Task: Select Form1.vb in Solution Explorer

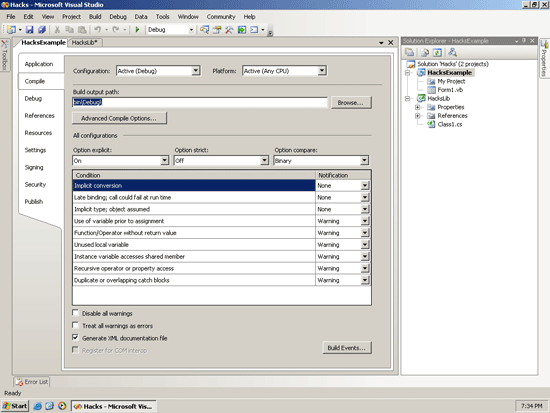Action: 450,90
